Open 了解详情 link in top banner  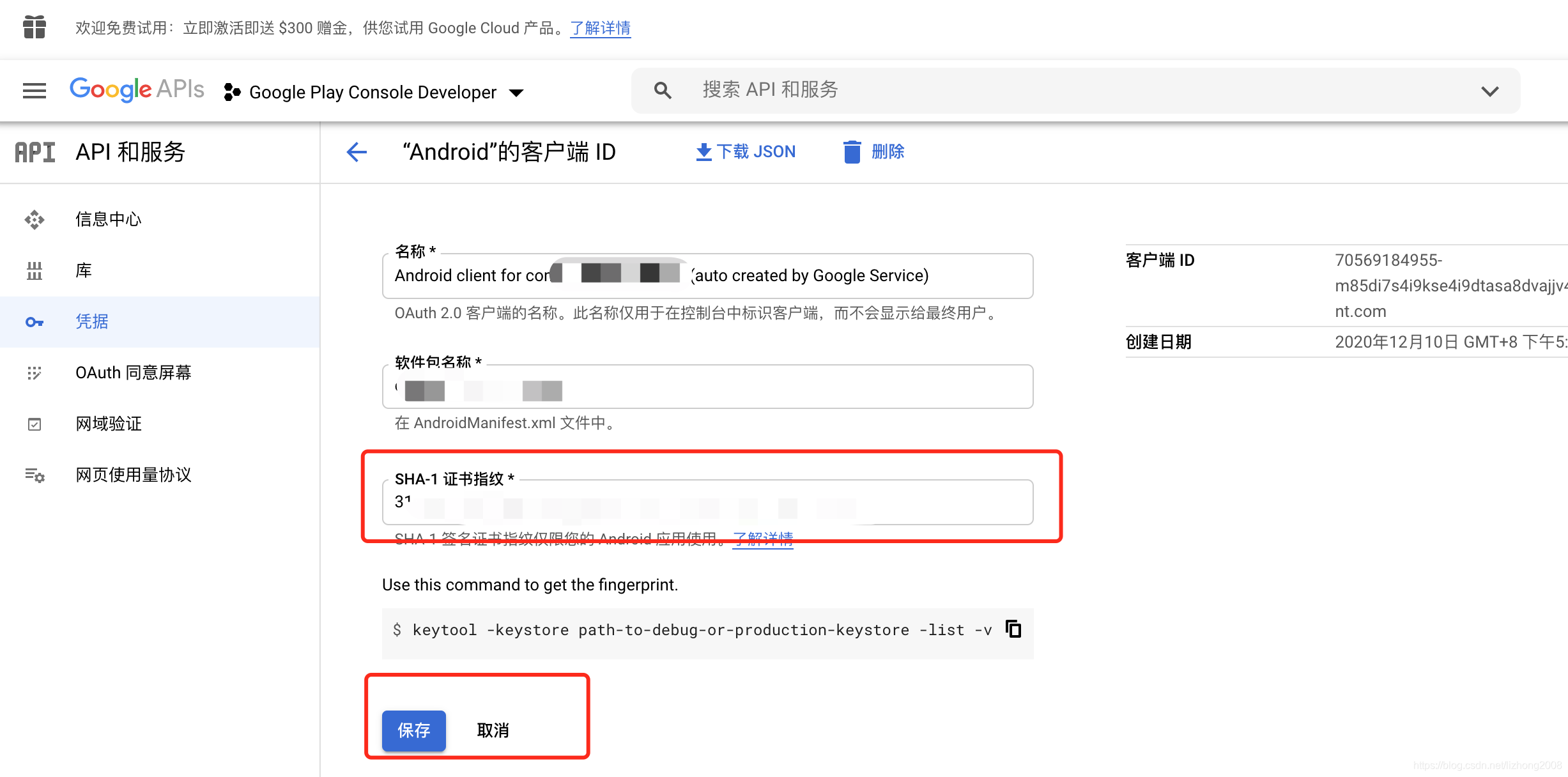point(600,28)
